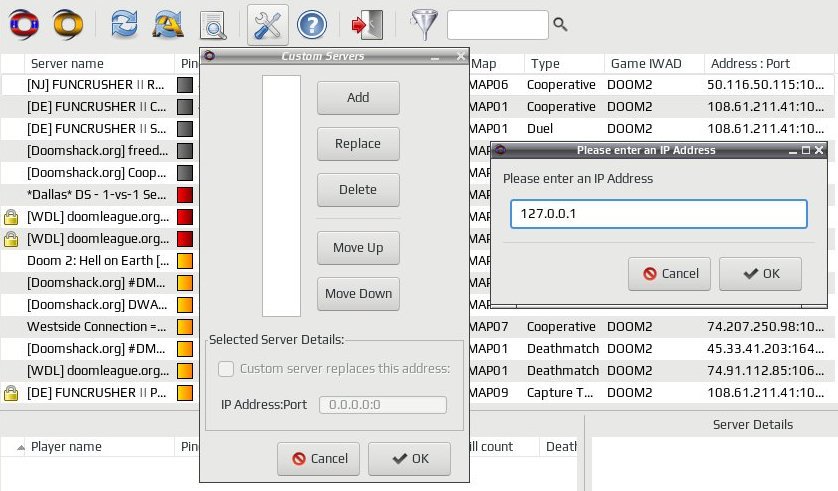
Task: Click the MAP09 map cell
Action: pyautogui.click(x=488, y=393)
